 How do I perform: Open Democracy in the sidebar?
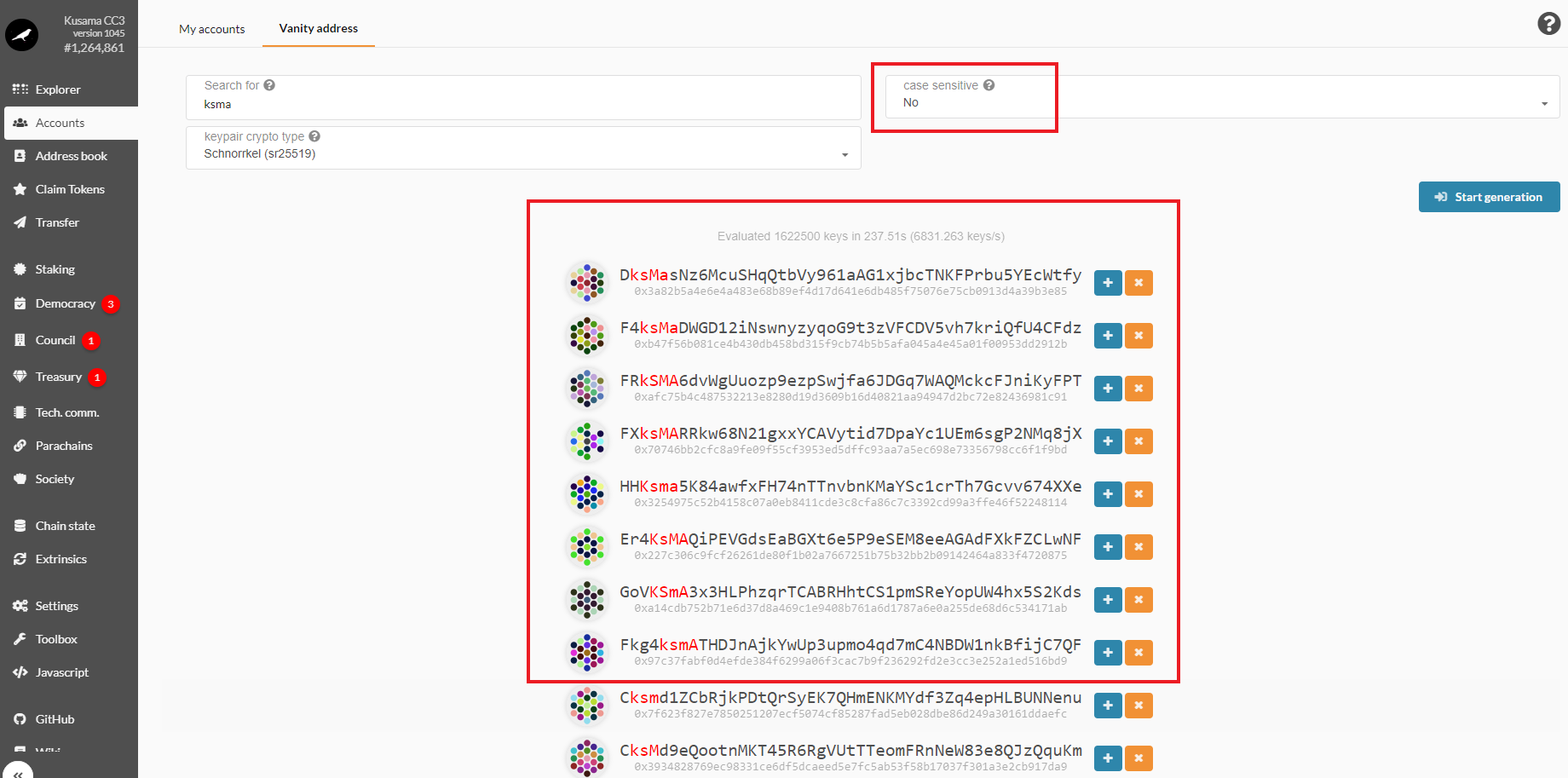pyautogui.click(x=69, y=303)
